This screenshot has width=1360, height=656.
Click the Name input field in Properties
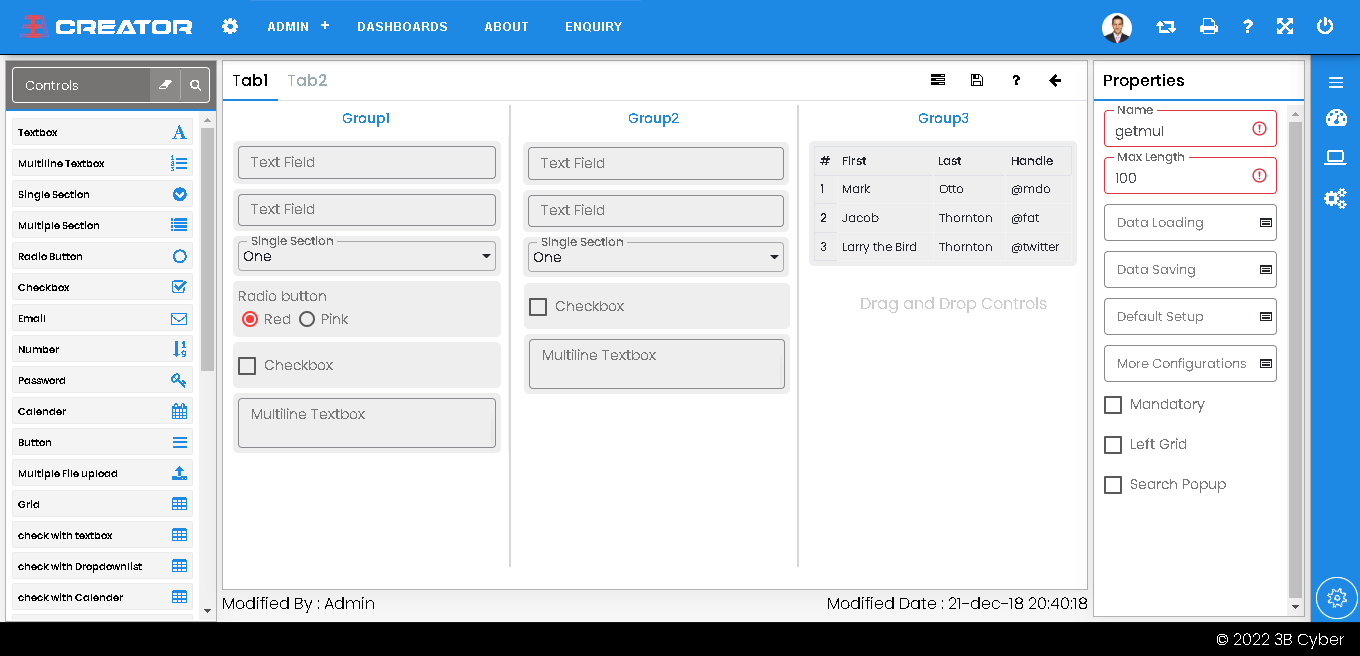[x=1180, y=131]
